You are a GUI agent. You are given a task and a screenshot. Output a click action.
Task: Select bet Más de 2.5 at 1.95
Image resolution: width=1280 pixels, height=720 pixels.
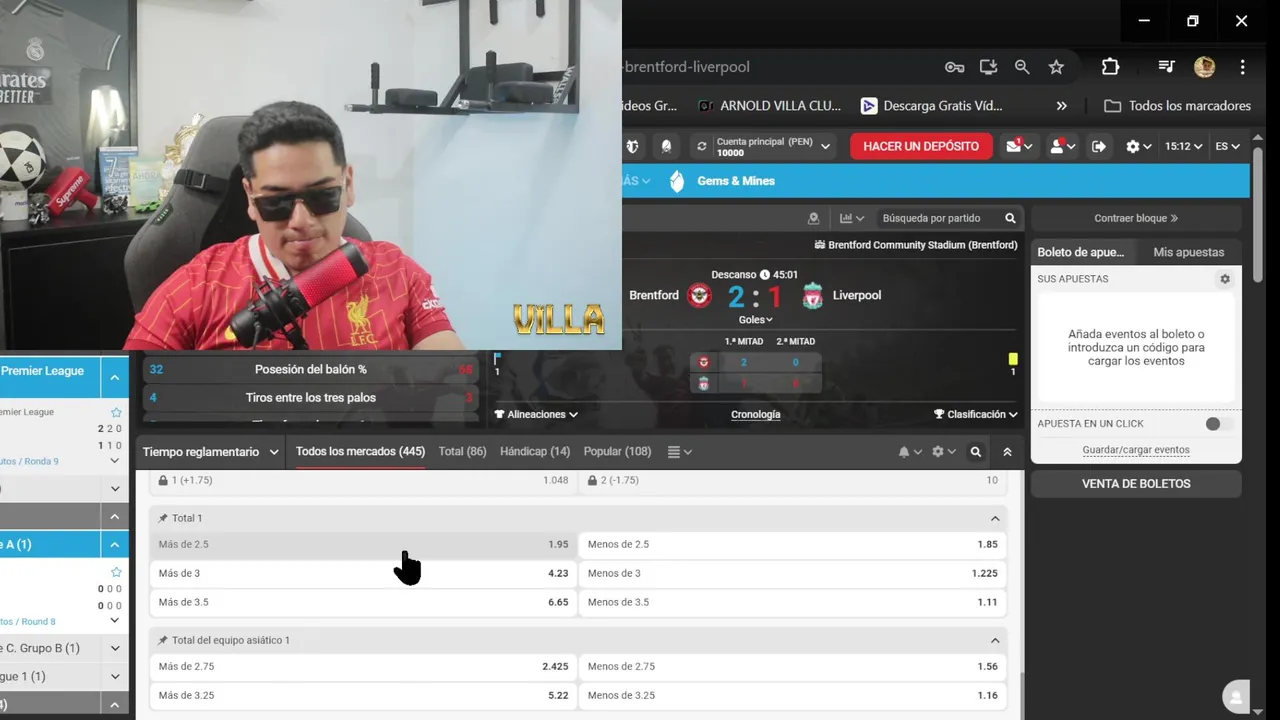pos(363,545)
